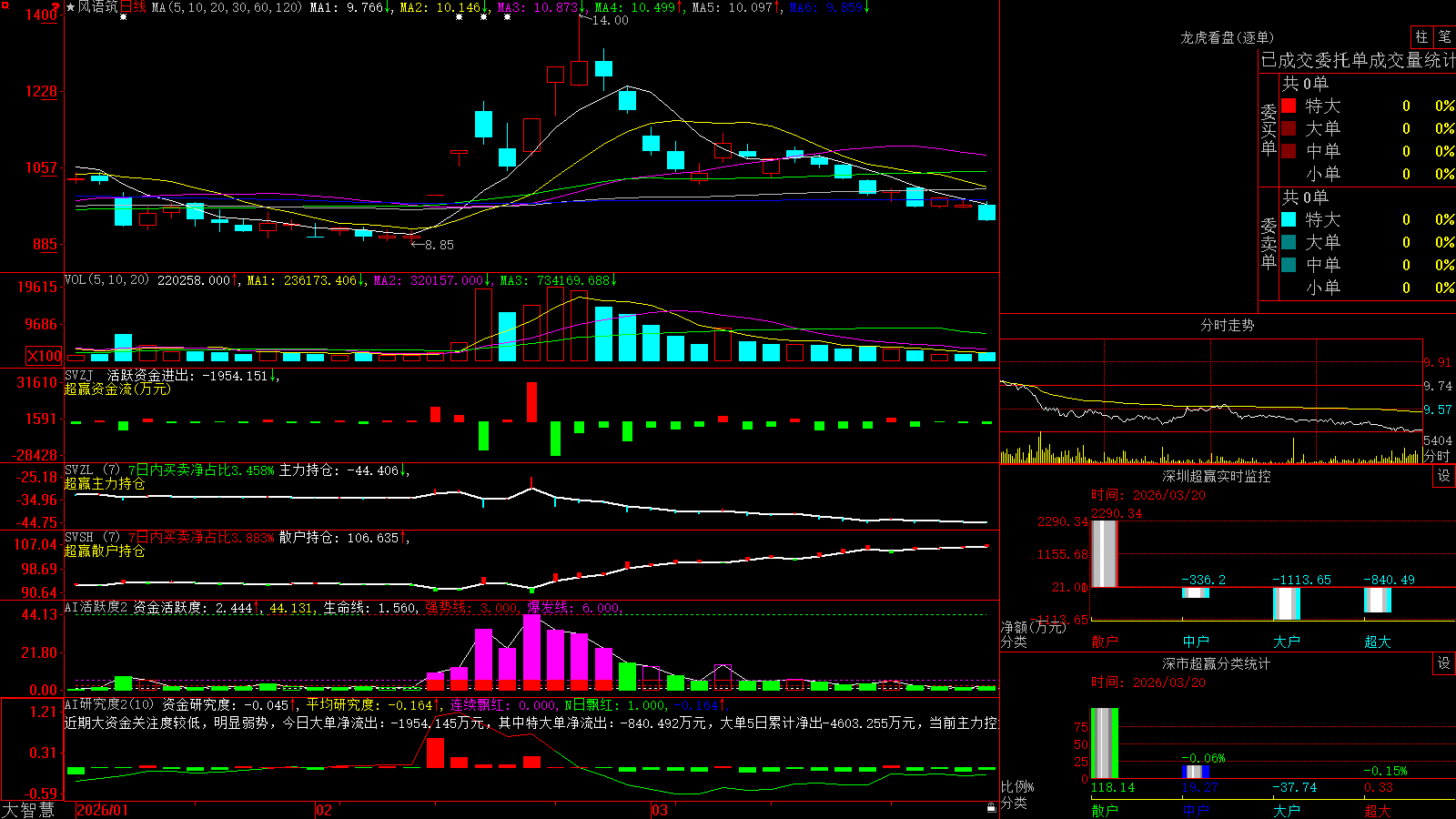Click the 龙虎看盘(逐单) panel title
This screenshot has width=1456, height=819.
pos(1228,37)
